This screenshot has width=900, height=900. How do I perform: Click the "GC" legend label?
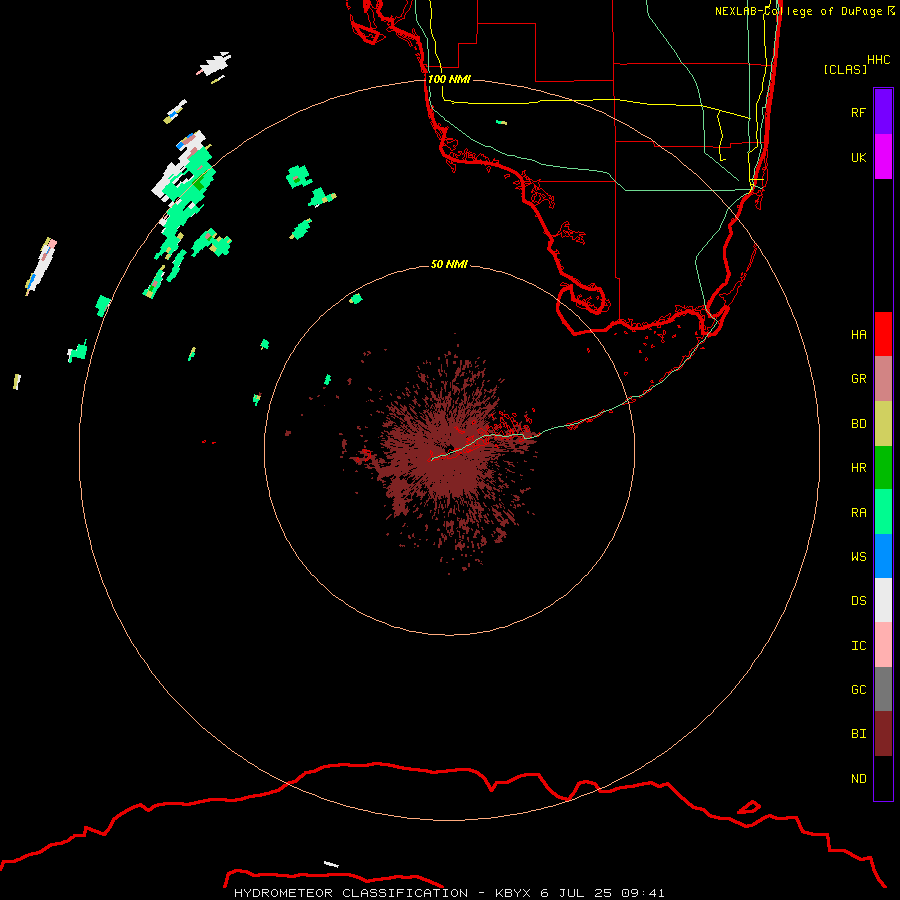tap(858, 689)
